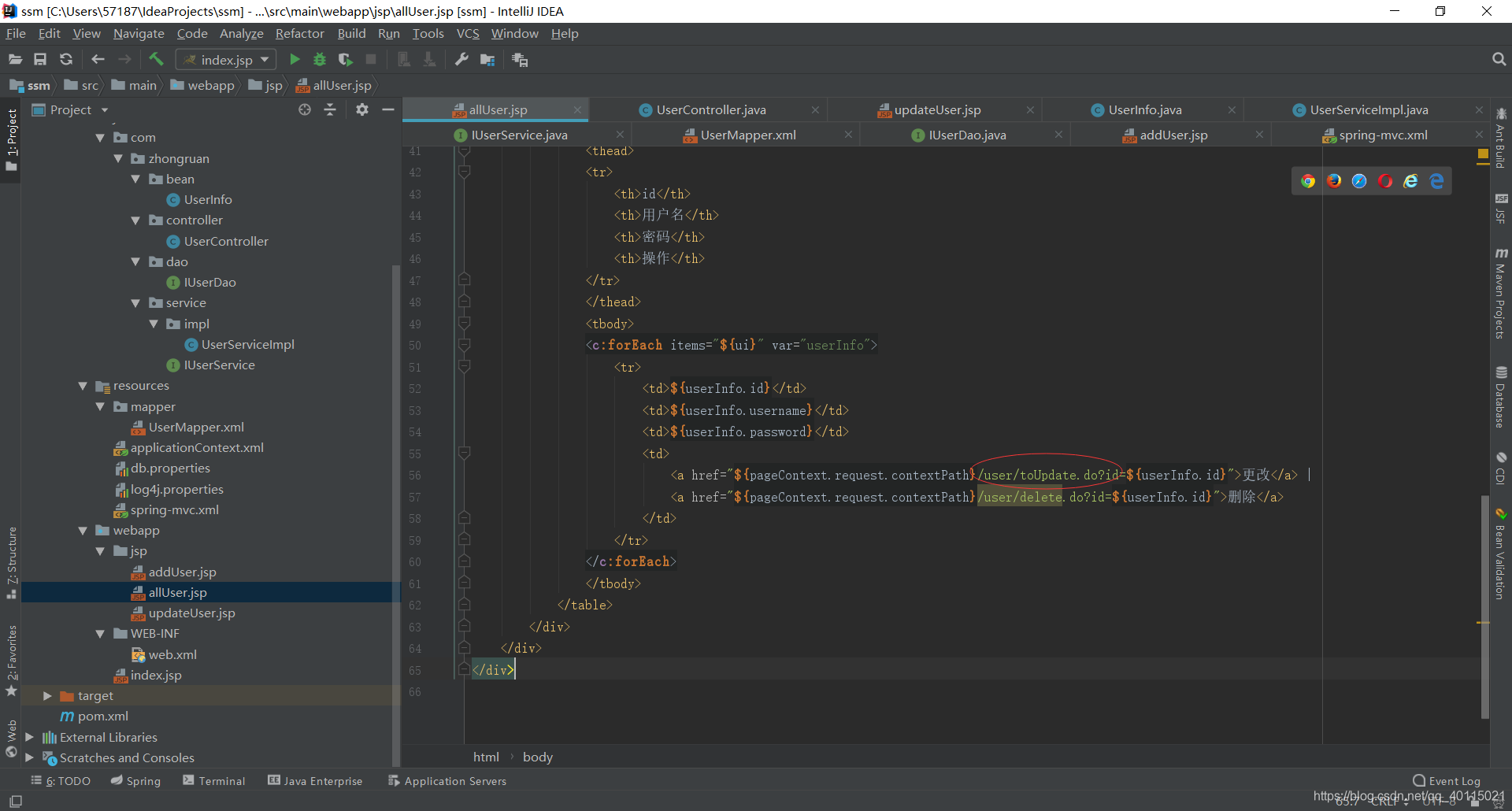This screenshot has height=811, width=1512.
Task: Collapse the resources folder
Action: tap(83, 386)
